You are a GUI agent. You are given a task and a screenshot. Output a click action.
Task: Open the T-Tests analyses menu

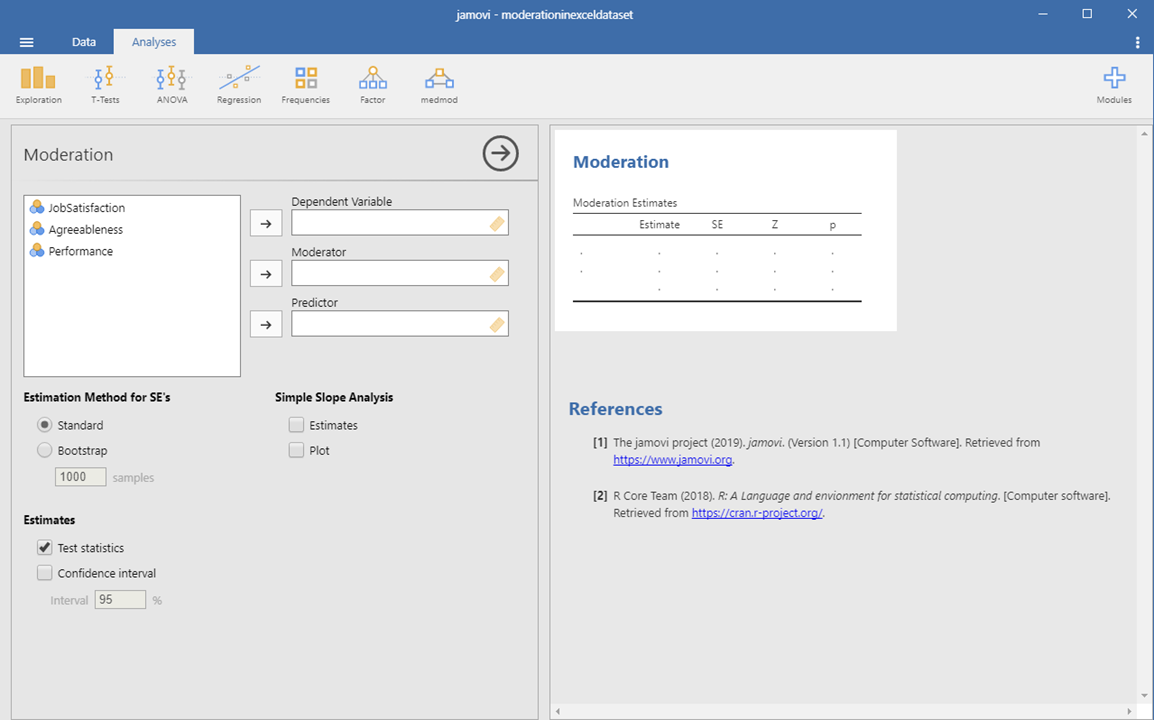click(x=105, y=84)
